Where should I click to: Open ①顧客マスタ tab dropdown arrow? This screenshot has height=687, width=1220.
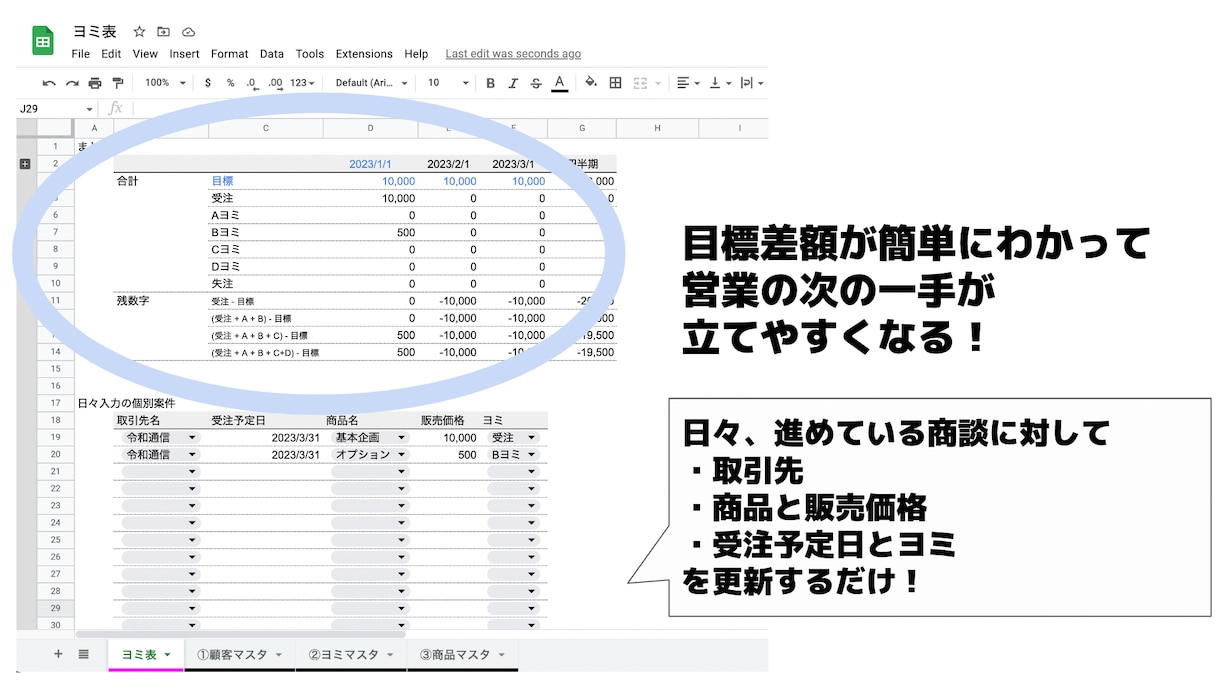point(278,655)
